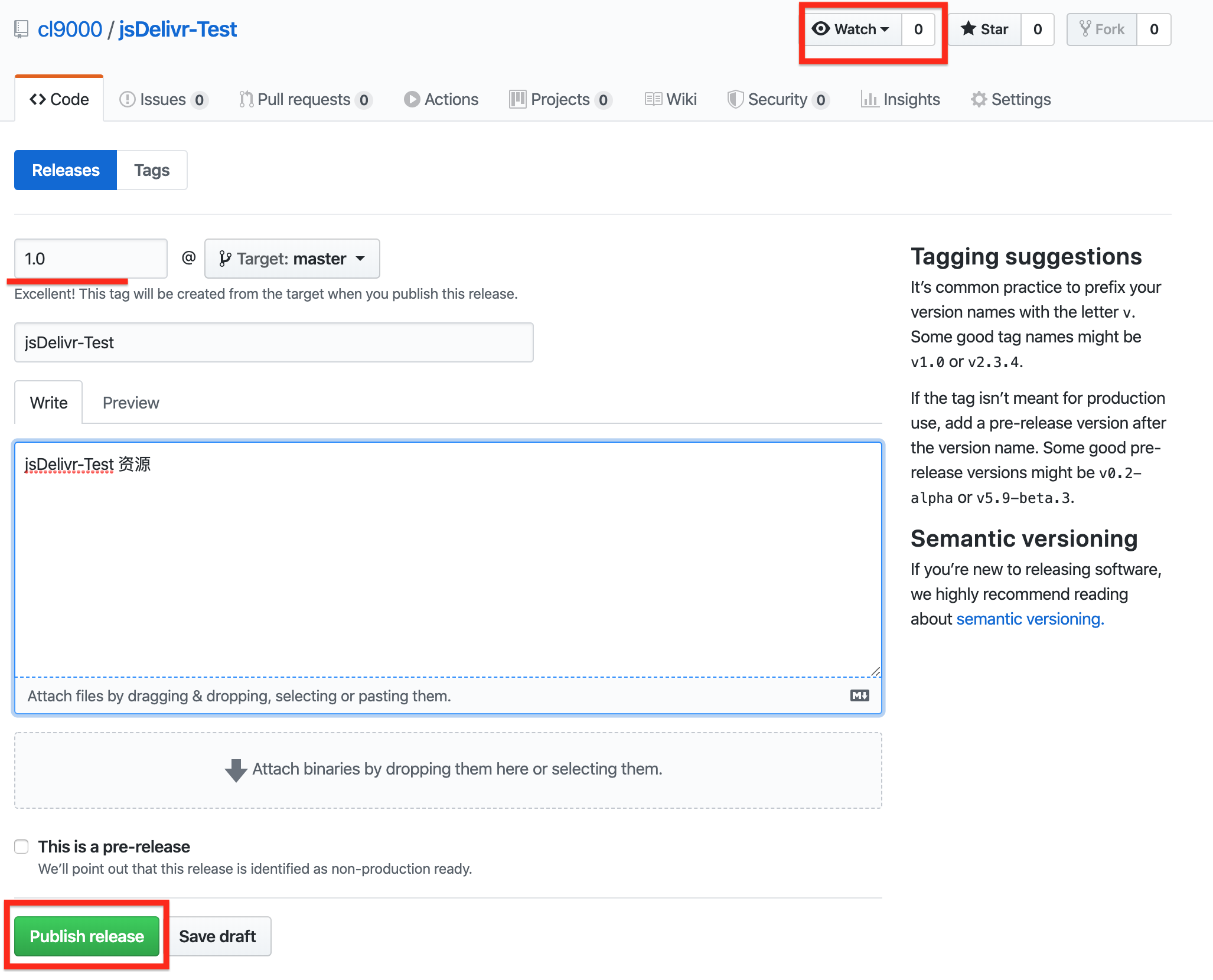Viewport: 1213px width, 980px height.
Task: Click the tag version field containing 1.0
Action: click(91, 259)
